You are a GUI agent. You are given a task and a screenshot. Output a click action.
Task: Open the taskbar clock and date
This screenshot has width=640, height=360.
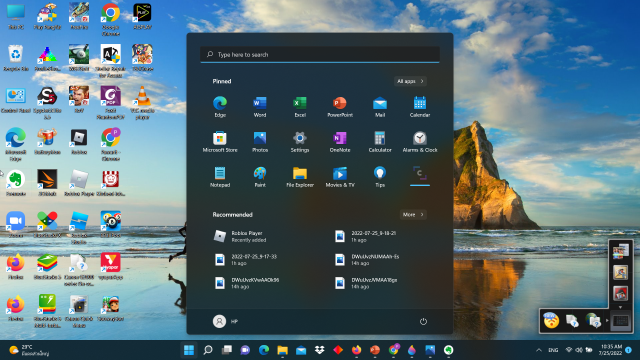click(x=611, y=350)
